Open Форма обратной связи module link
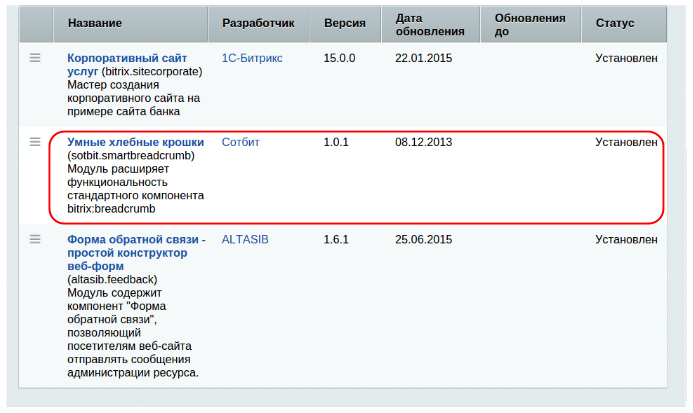This screenshot has height=413, width=693. [135, 240]
